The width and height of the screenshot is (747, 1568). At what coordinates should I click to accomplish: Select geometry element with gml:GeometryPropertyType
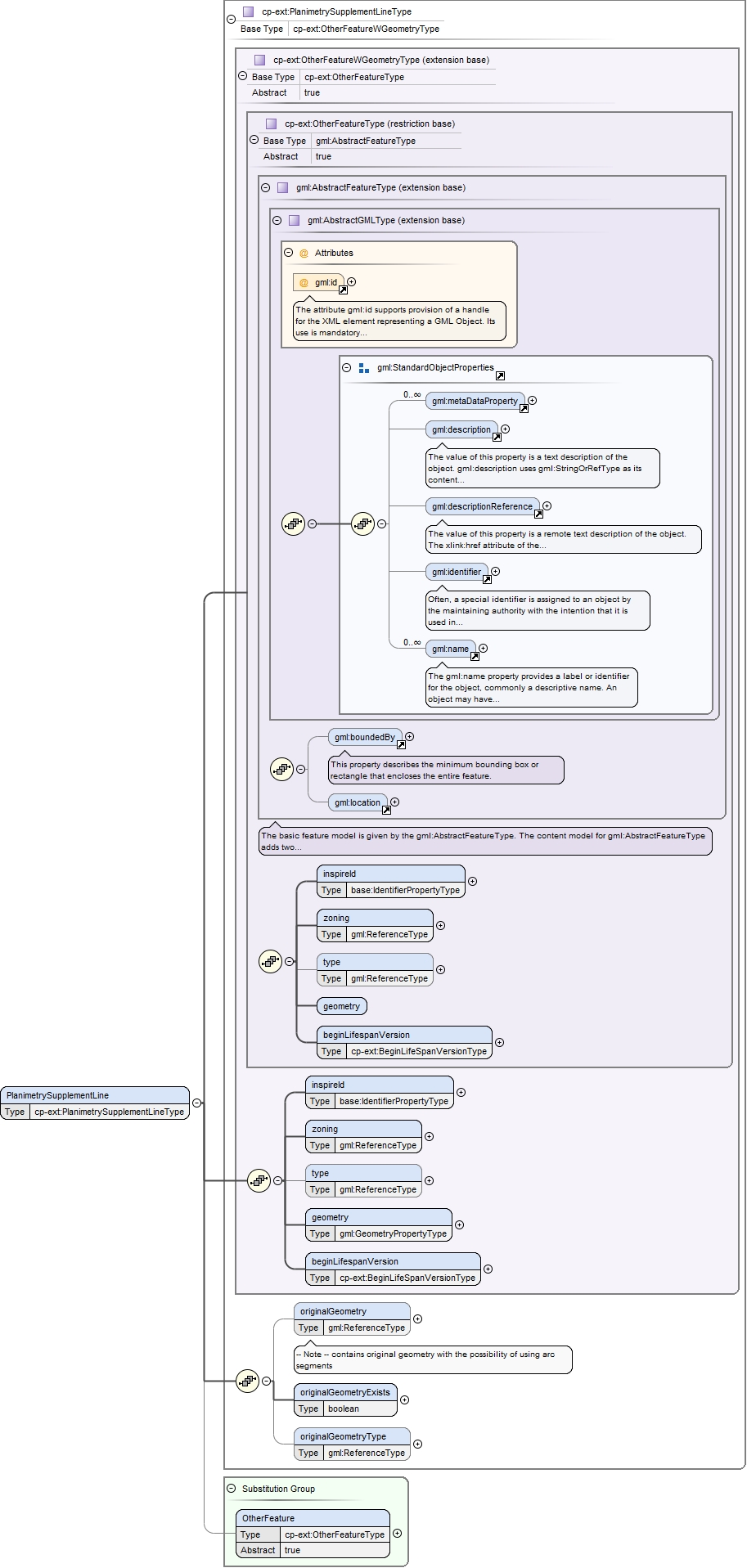[379, 1225]
